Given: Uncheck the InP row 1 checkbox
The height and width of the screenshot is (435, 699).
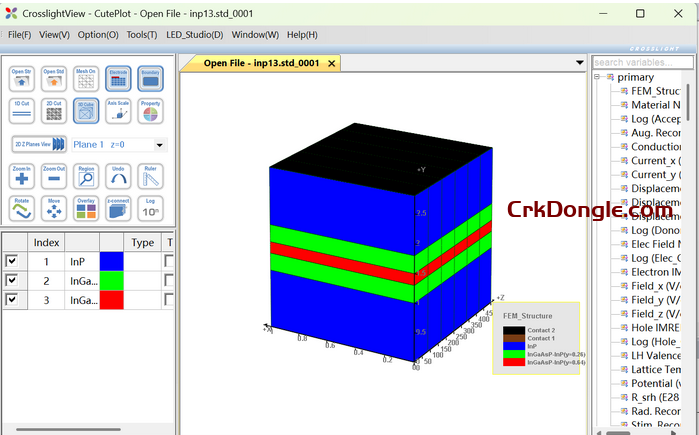Looking at the screenshot, I should pyautogui.click(x=12, y=261).
